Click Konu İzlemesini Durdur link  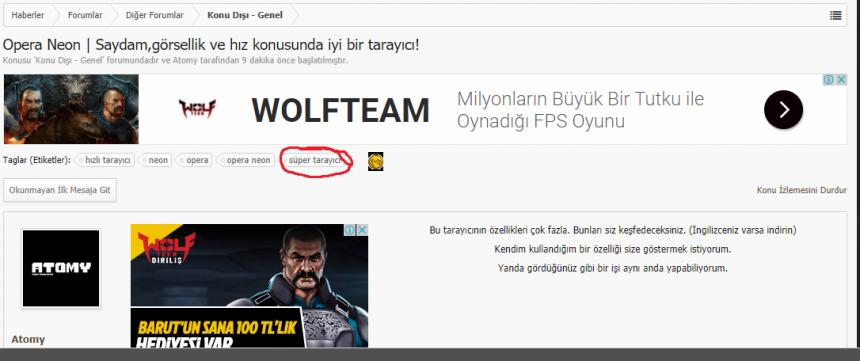[802, 190]
